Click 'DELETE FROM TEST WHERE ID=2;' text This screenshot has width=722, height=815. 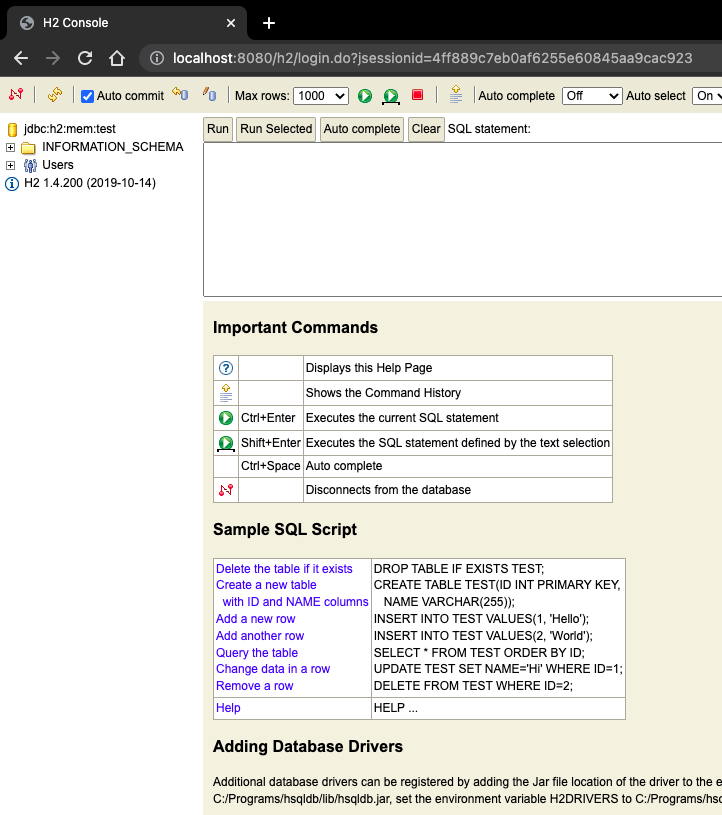[x=473, y=686]
